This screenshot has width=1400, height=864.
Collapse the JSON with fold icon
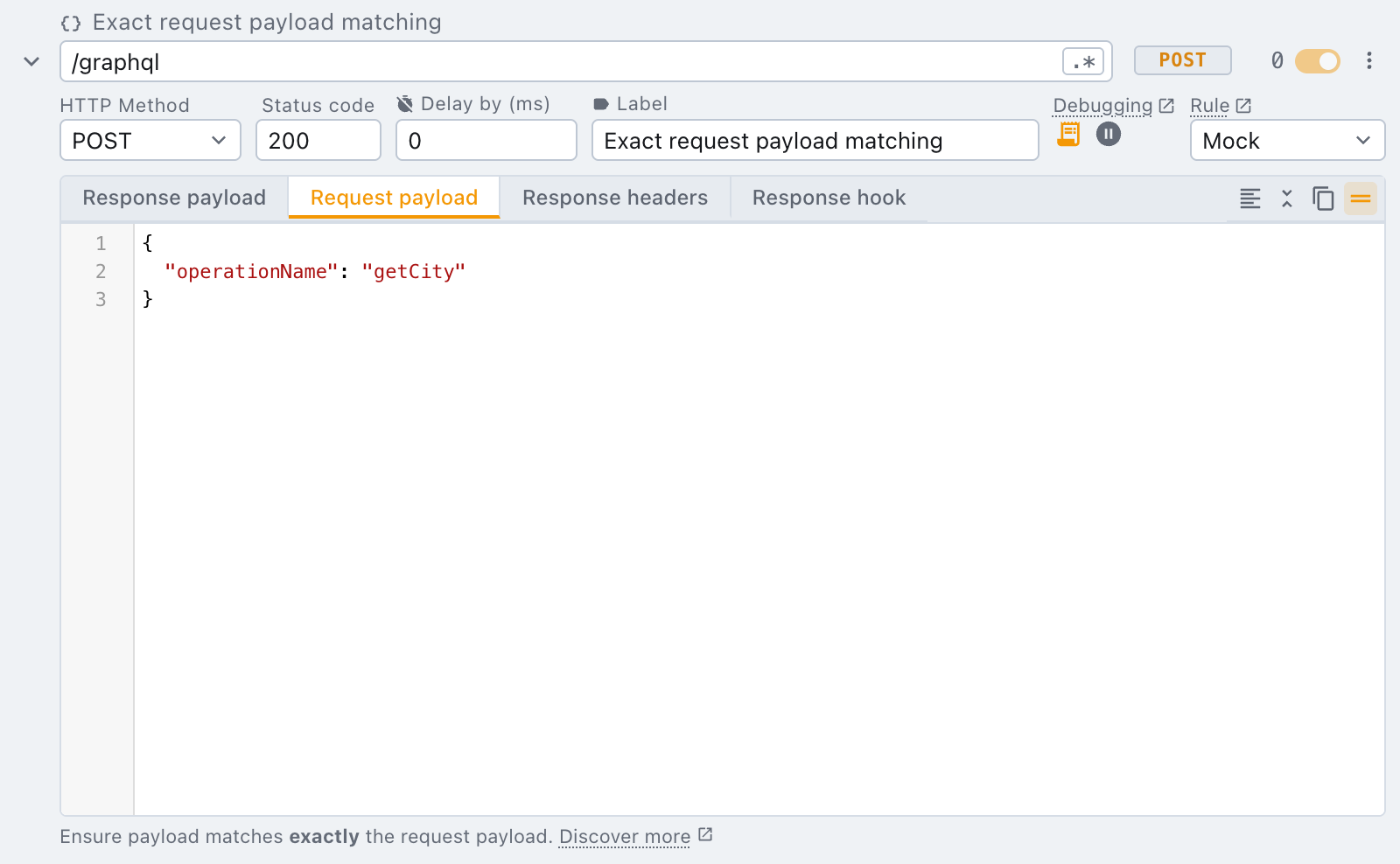click(x=1286, y=199)
